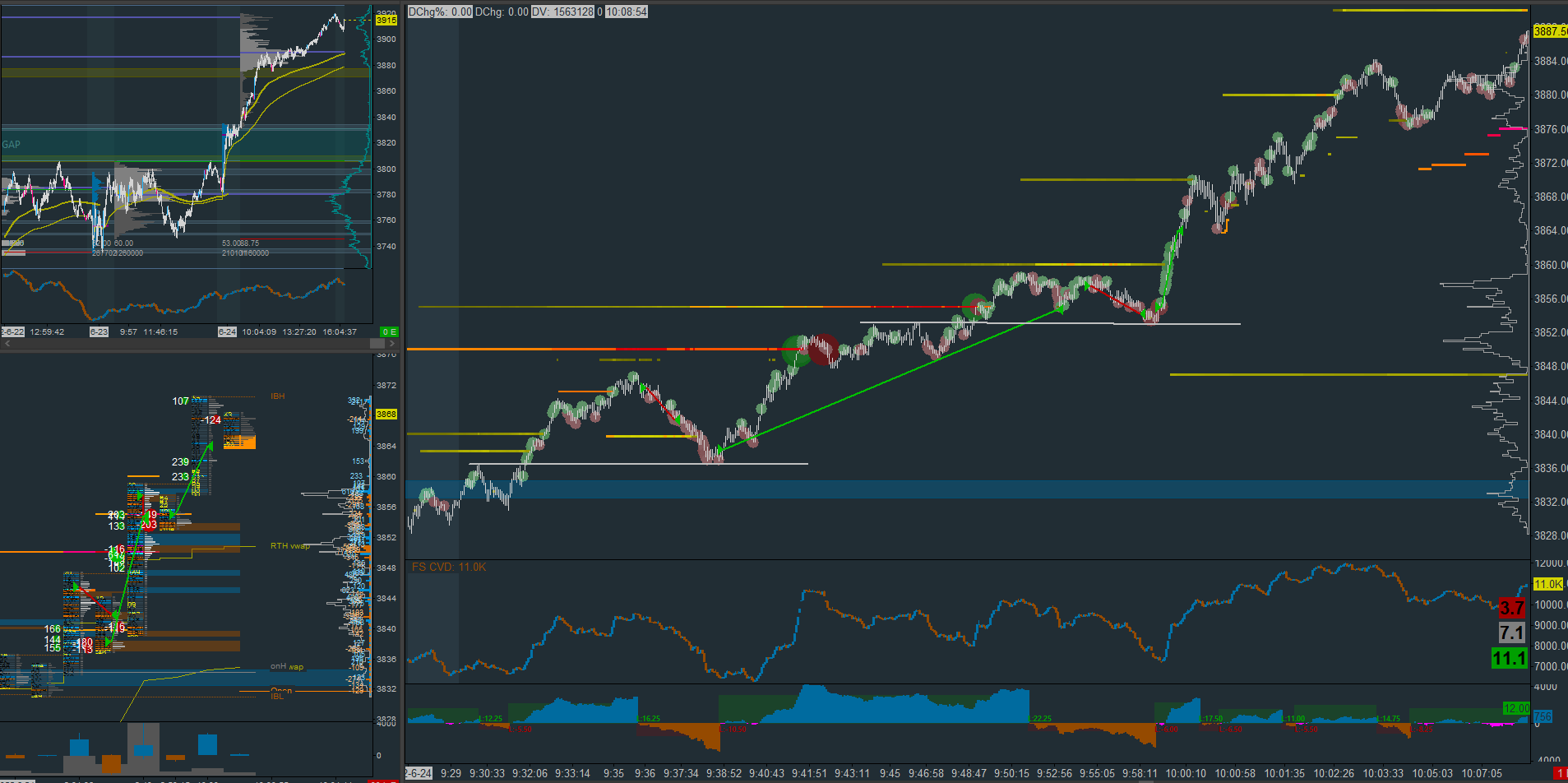The image size is (1568, 783).
Task: Click the 9:35 time label on main chart
Action: pyautogui.click(x=613, y=773)
